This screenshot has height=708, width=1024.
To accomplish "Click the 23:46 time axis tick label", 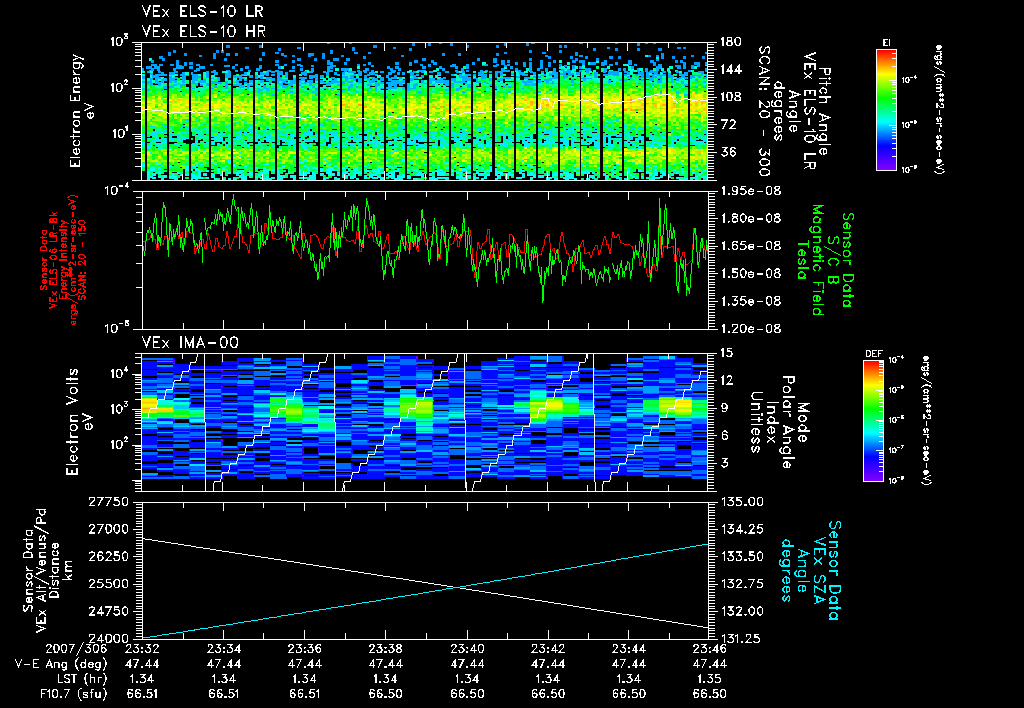I will coord(710,649).
